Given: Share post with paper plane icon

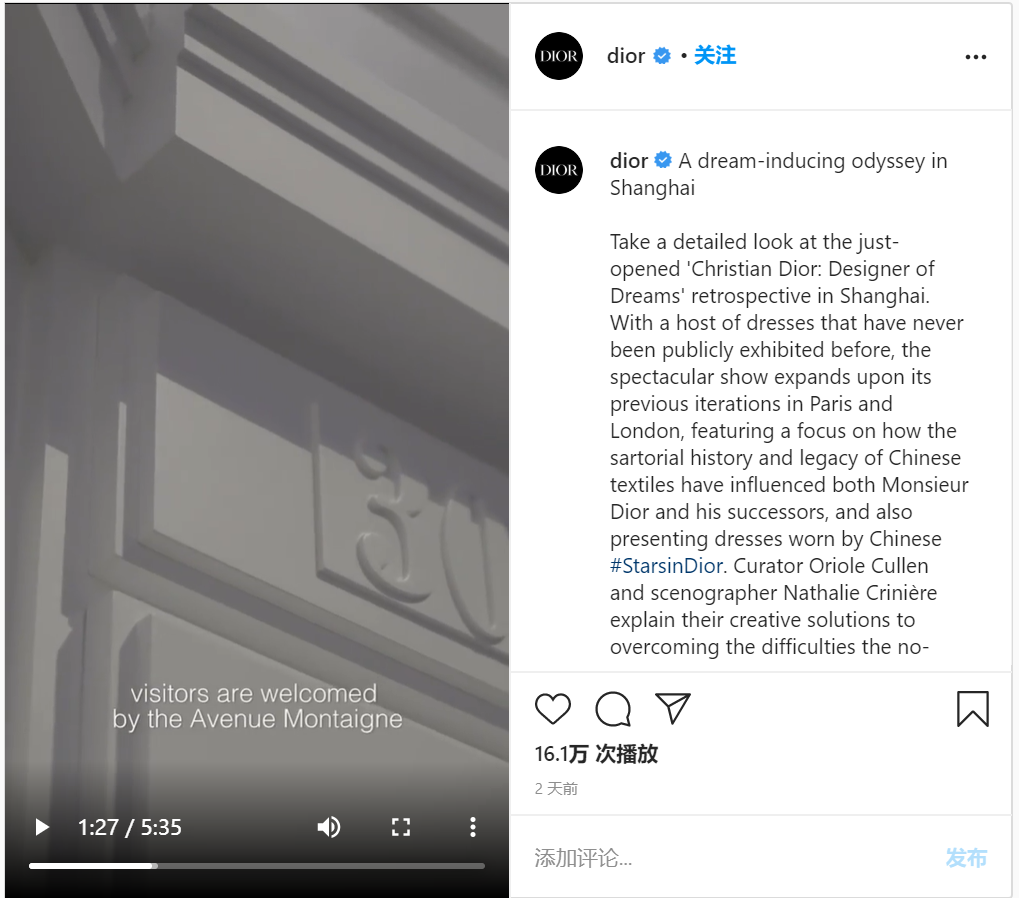Looking at the screenshot, I should tap(672, 708).
